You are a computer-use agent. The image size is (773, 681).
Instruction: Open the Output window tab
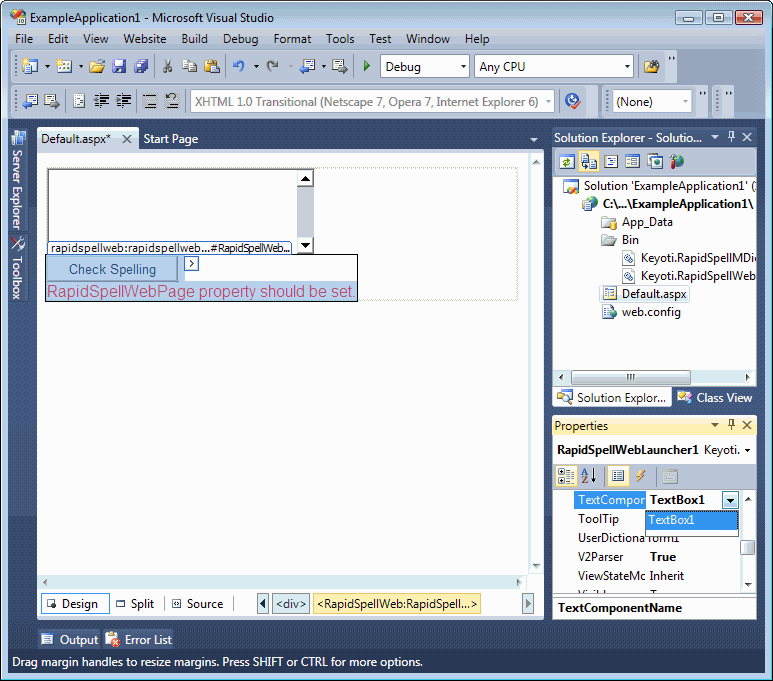tap(69, 640)
